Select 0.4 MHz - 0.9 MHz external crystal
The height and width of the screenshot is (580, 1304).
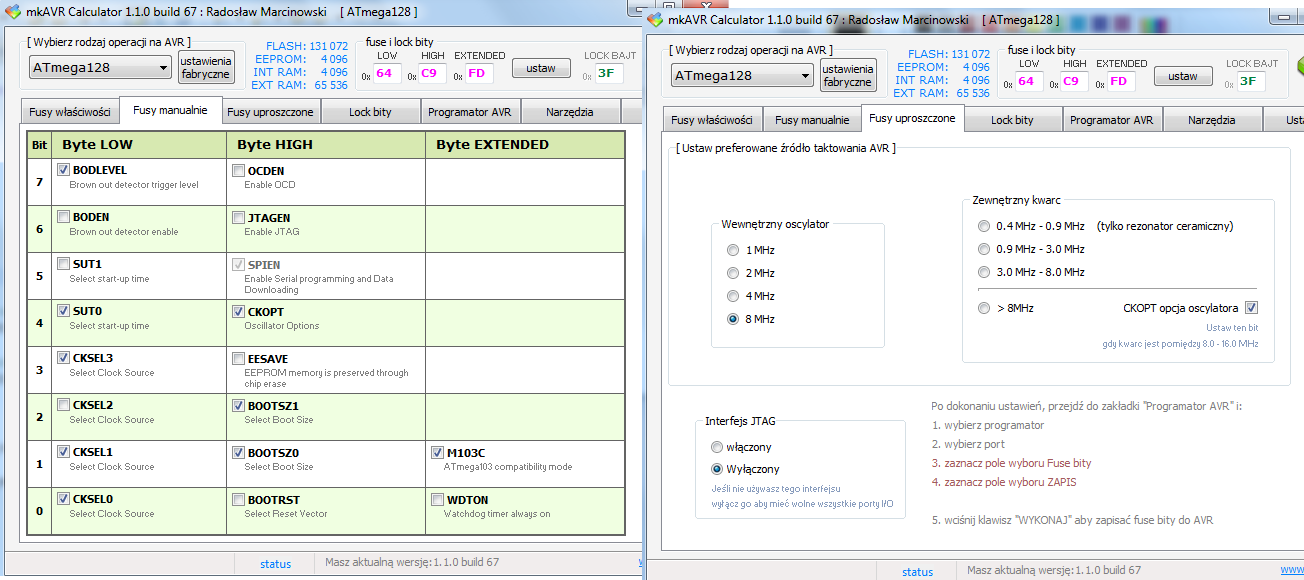(984, 226)
